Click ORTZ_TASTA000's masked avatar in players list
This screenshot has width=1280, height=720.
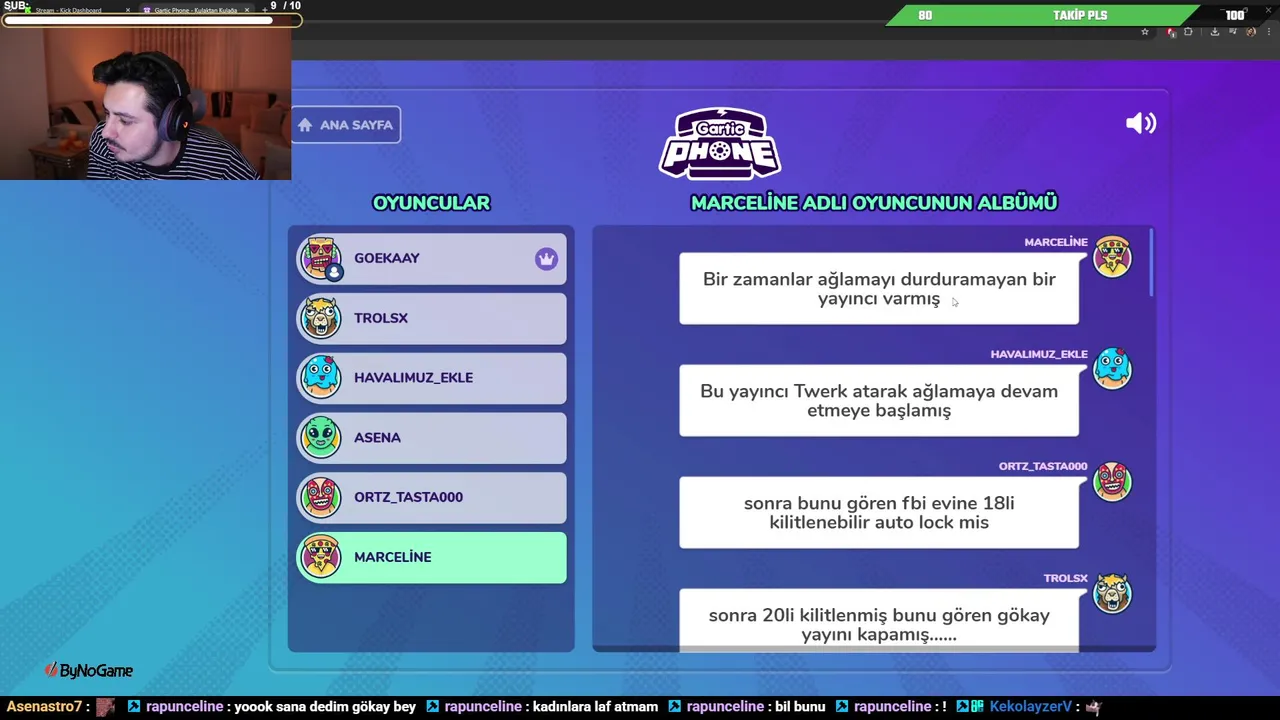coord(321,497)
